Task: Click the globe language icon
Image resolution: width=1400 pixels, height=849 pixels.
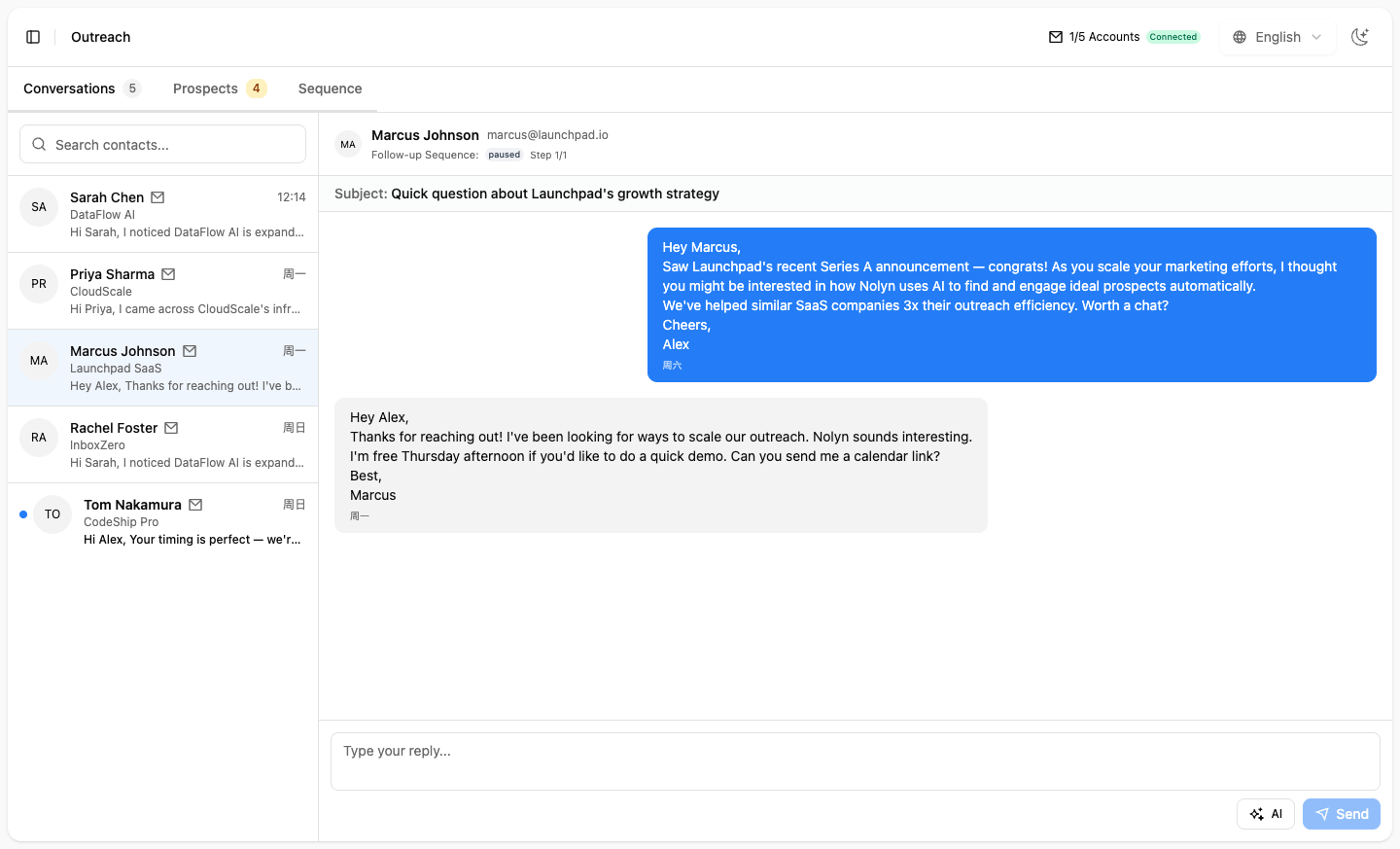Action: (1240, 37)
